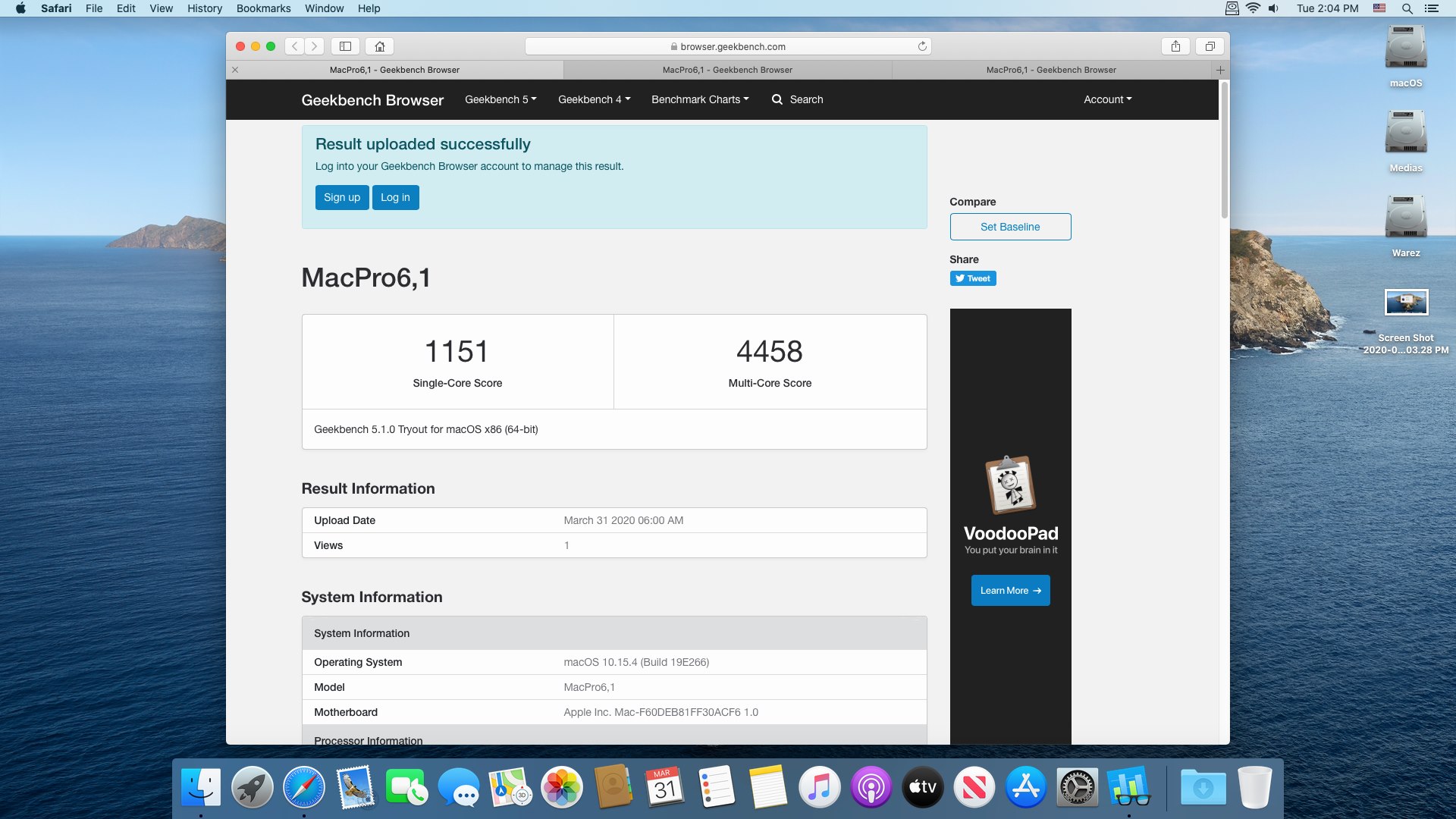This screenshot has height=819, width=1456.
Task: Close the first MacPro6,1 tab
Action: (235, 70)
